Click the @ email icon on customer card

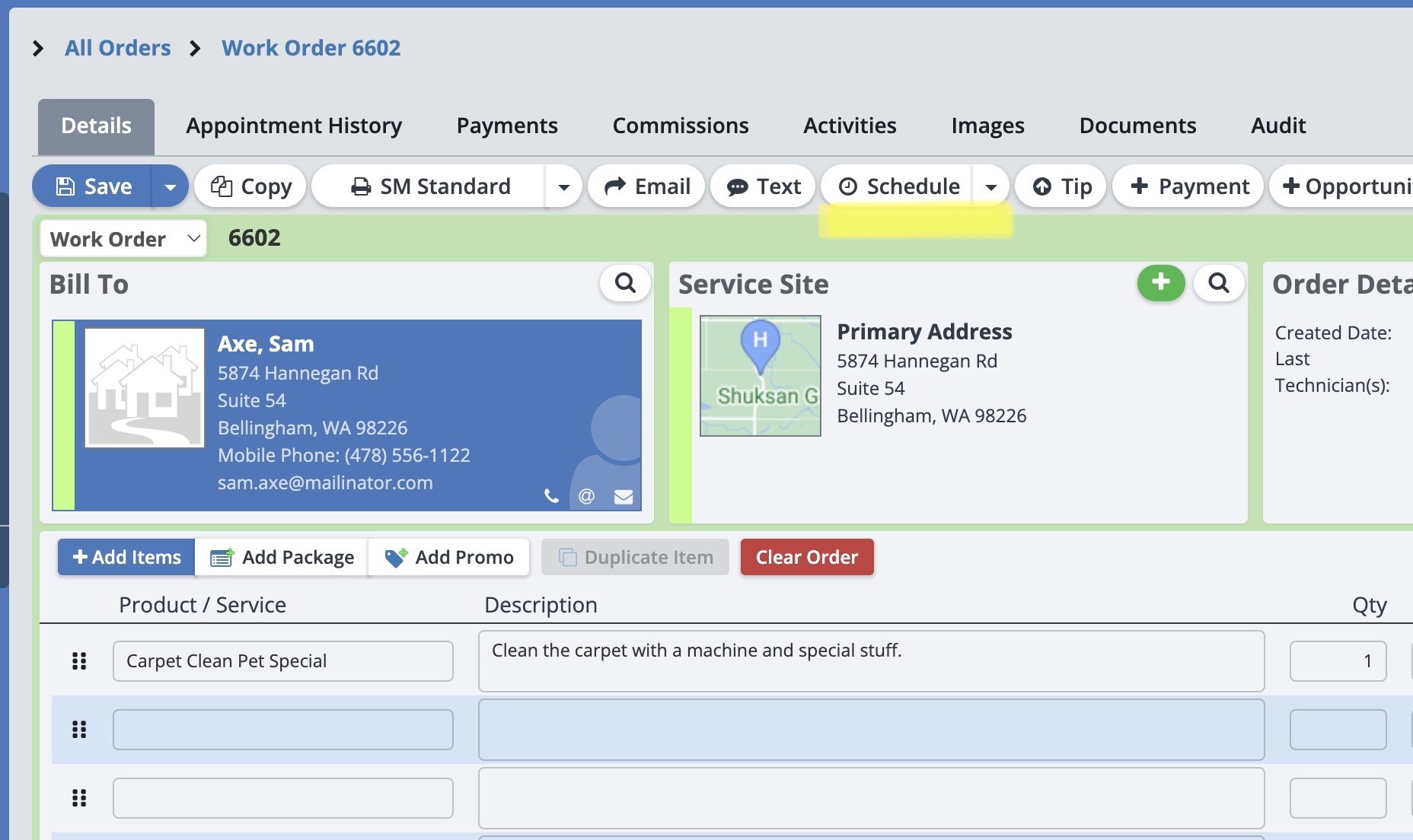coord(586,497)
